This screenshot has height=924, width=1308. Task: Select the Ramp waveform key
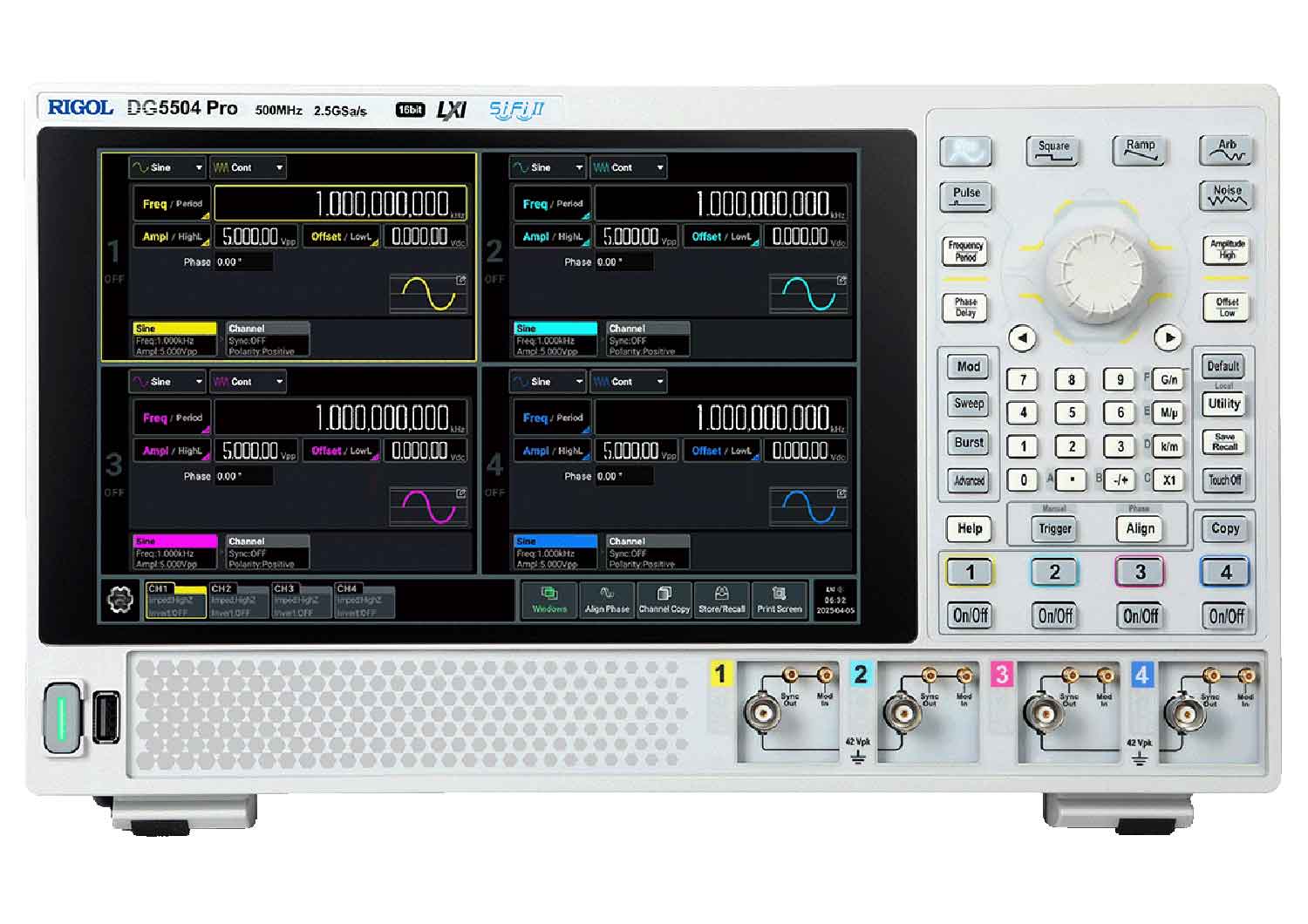(x=1140, y=151)
